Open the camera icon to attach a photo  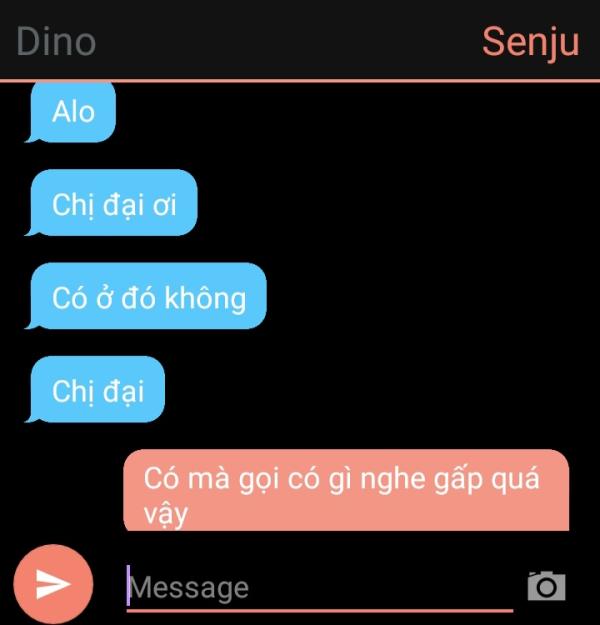point(546,586)
